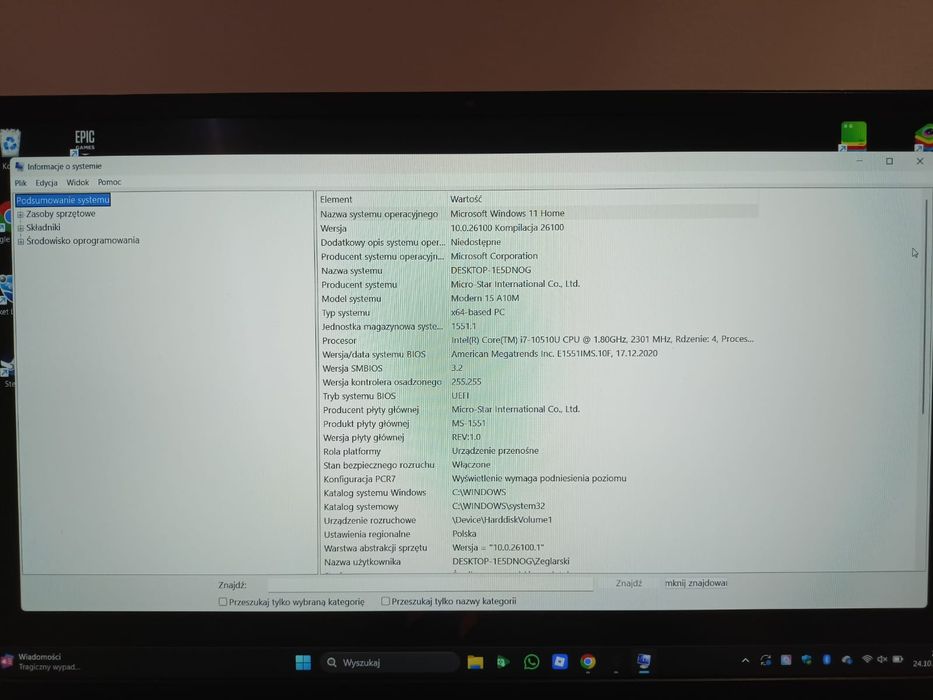Select the 'Model systemu' Modern 15 A10M row
The height and width of the screenshot is (700, 933).
click(538, 298)
